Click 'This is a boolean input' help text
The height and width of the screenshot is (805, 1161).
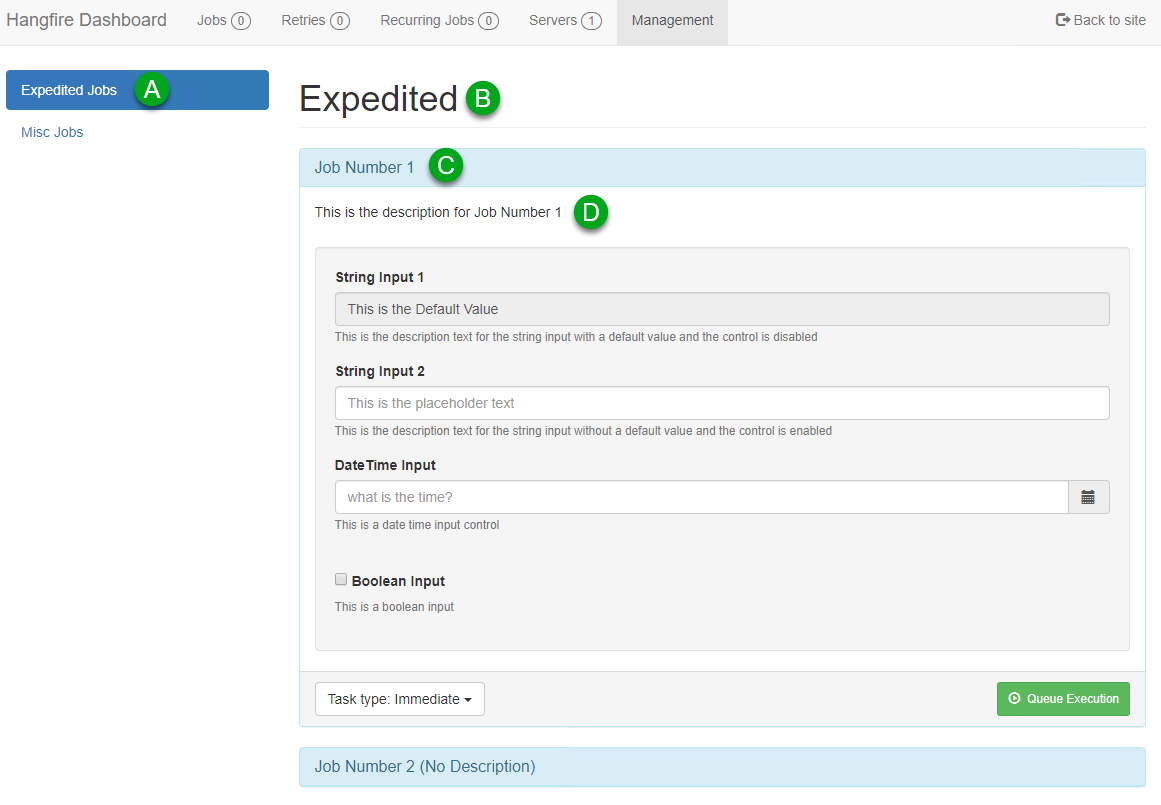click(x=394, y=607)
